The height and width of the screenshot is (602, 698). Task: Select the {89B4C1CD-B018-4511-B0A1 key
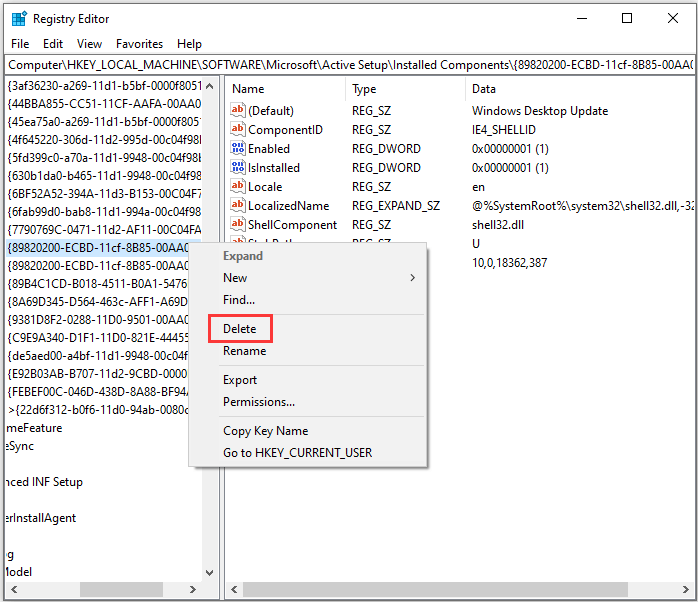97,284
